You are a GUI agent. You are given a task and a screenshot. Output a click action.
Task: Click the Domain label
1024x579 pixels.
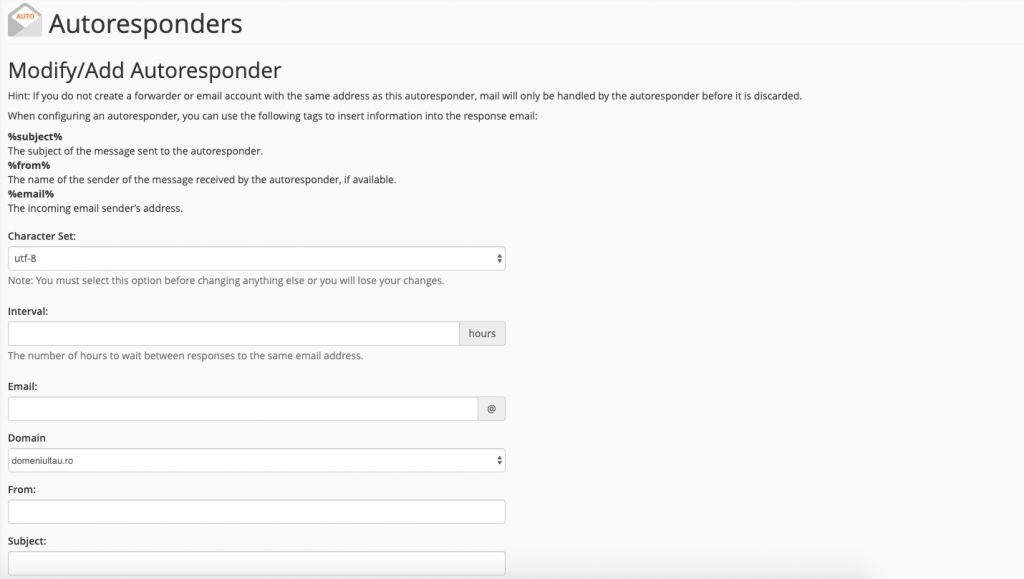click(27, 438)
